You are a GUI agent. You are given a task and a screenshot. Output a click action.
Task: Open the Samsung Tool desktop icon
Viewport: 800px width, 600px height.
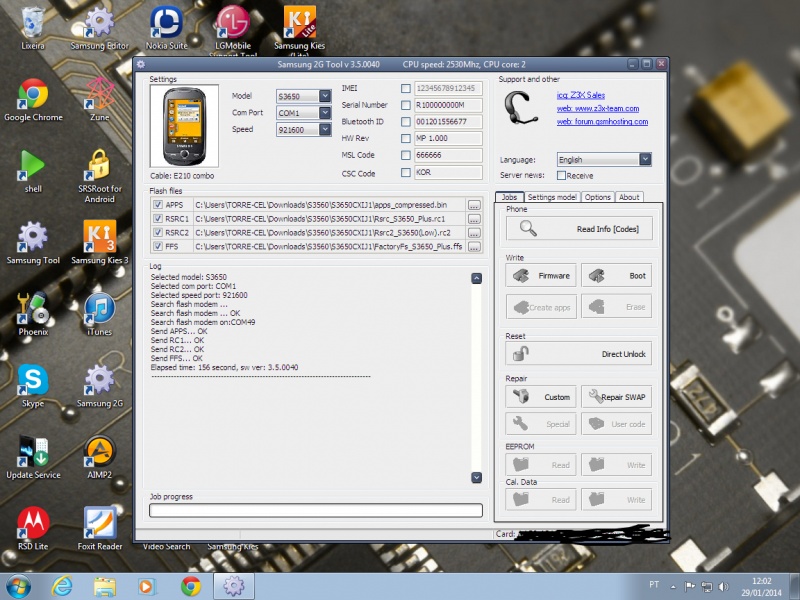pyautogui.click(x=33, y=243)
